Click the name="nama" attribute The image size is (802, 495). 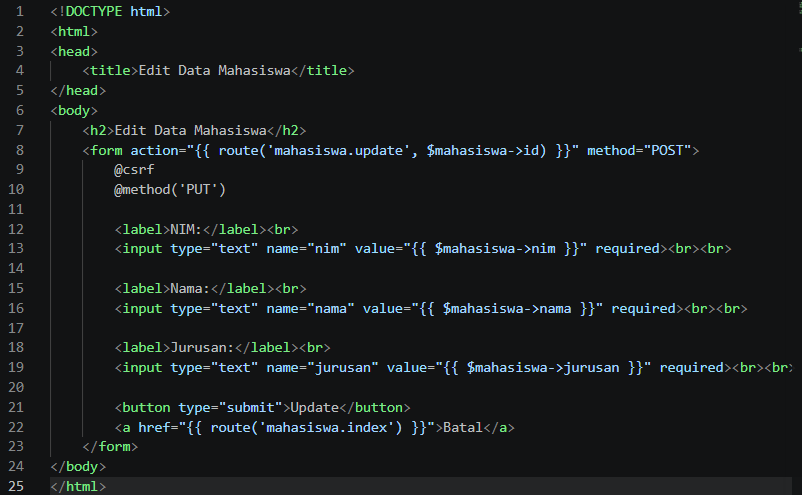[310, 309]
